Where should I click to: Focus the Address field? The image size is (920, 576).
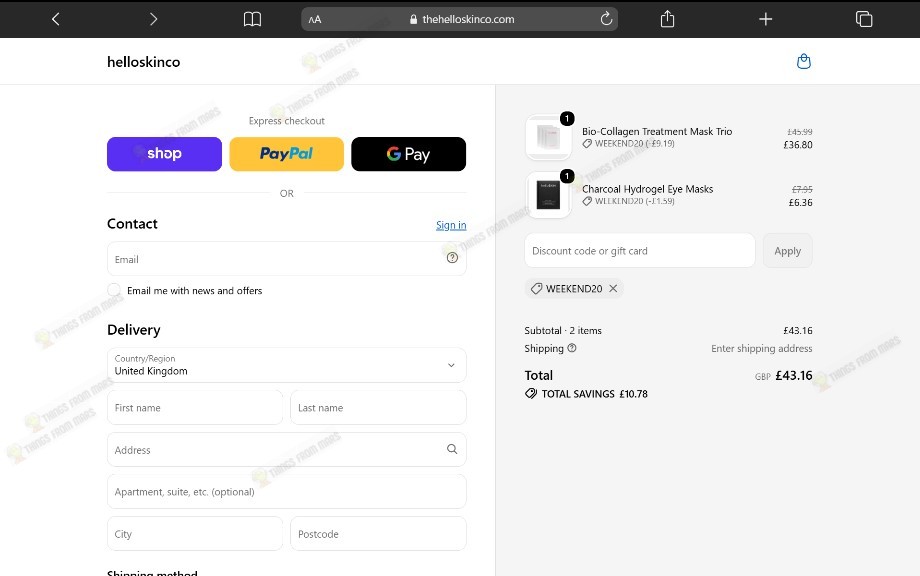[287, 449]
